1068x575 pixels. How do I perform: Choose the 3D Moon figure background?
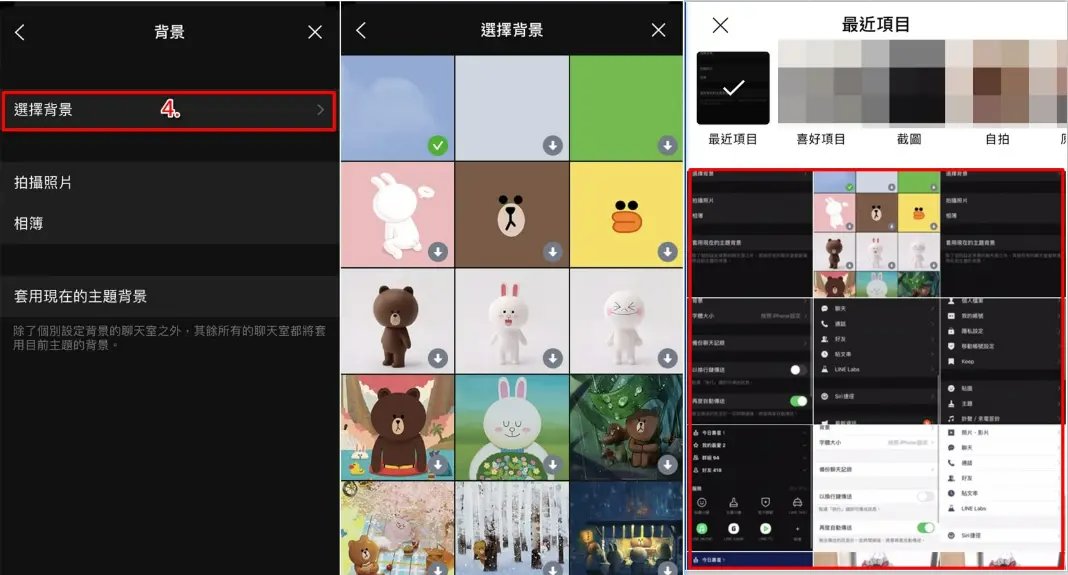626,321
